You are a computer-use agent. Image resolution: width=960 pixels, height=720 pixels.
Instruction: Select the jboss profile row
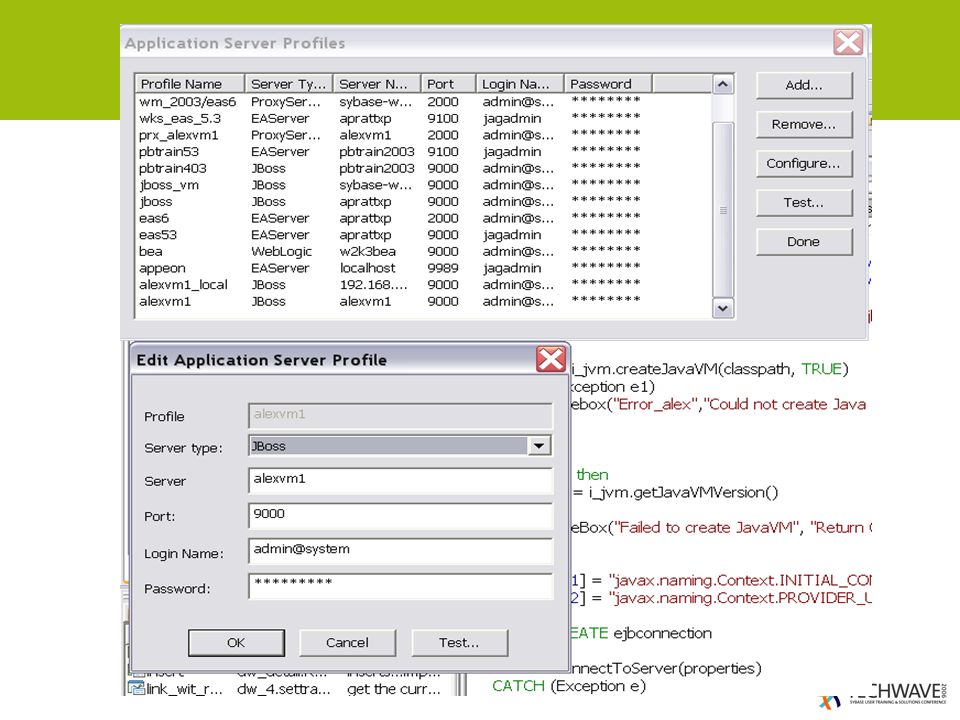click(424, 201)
